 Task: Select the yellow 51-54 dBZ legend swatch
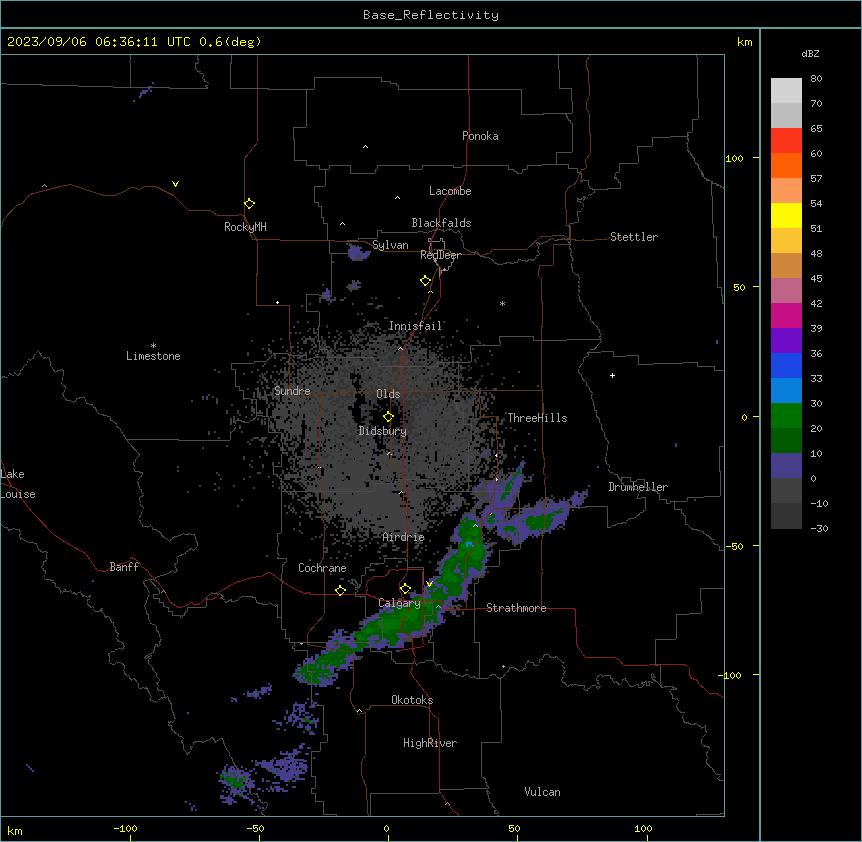[786, 216]
